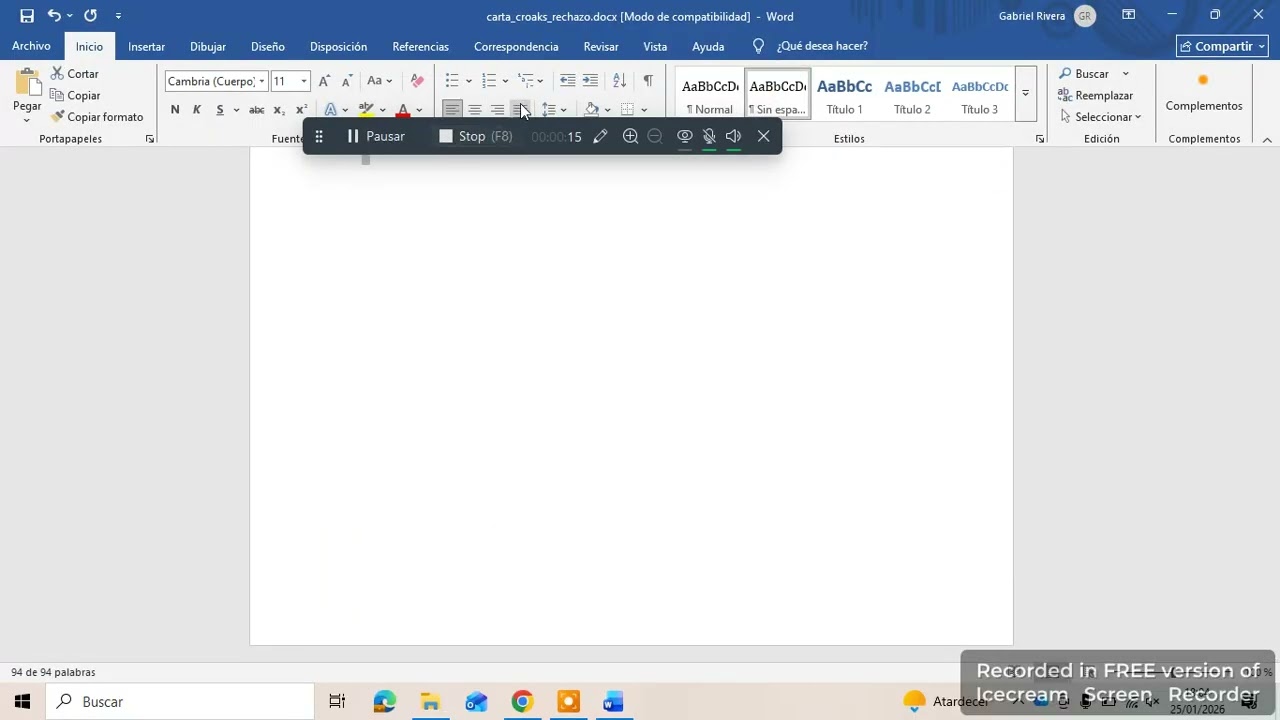Toggle italic (K) formatting
The width and height of the screenshot is (1280, 720).
tap(197, 110)
